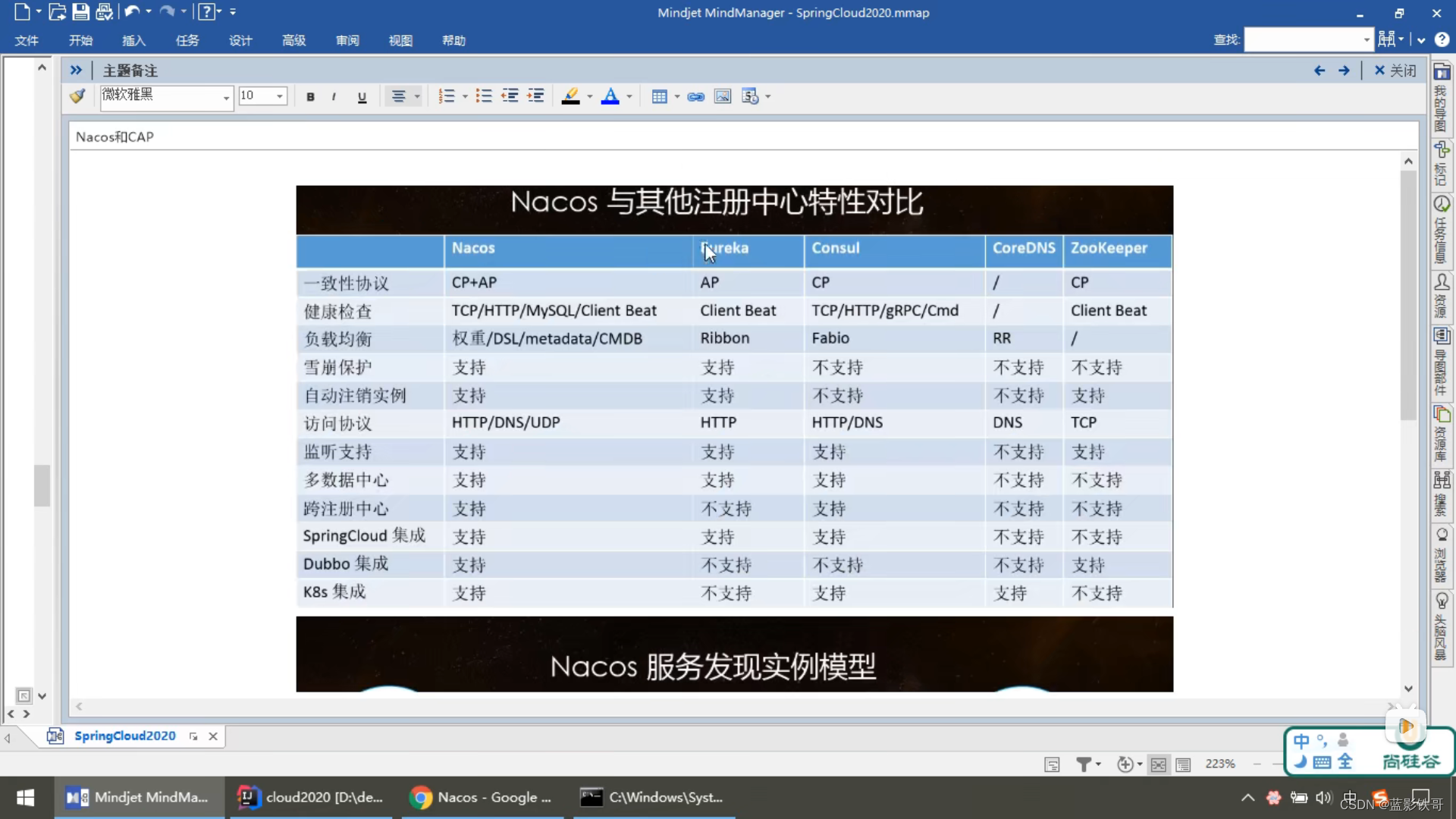
Task: Close the SpringCloud2020 tab
Action: [x=213, y=736]
